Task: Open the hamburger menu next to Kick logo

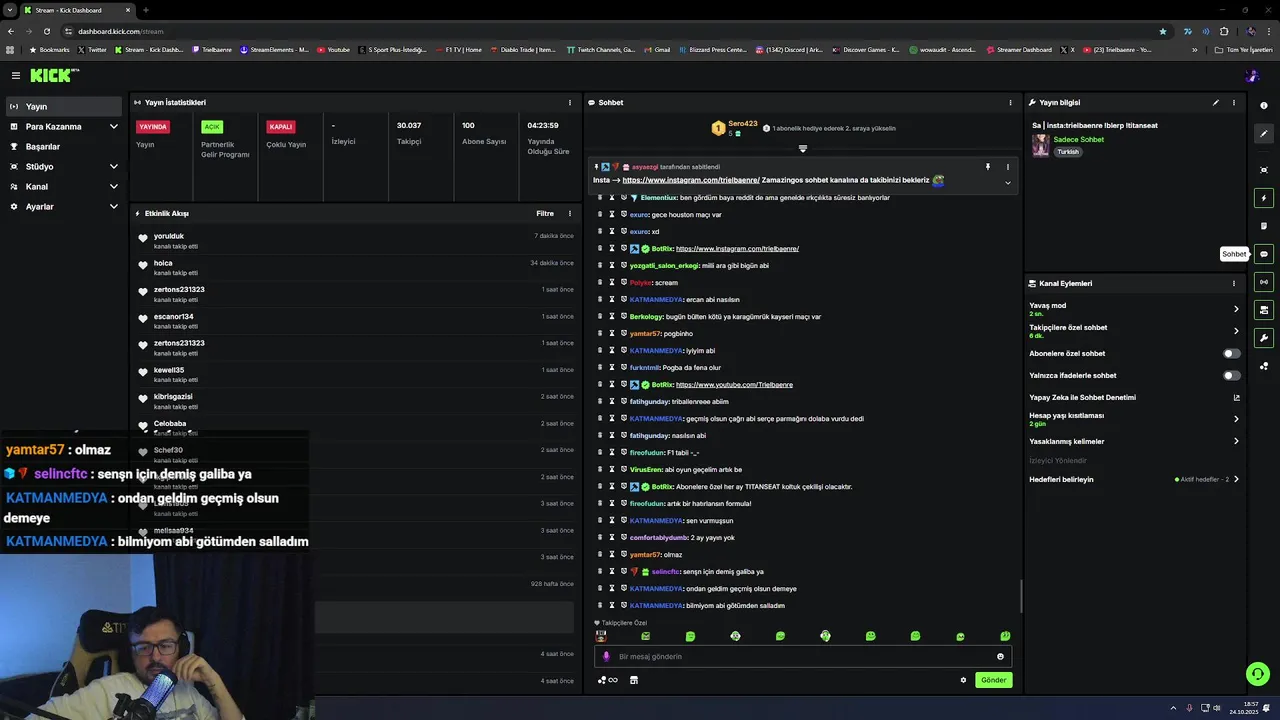Action: point(16,75)
